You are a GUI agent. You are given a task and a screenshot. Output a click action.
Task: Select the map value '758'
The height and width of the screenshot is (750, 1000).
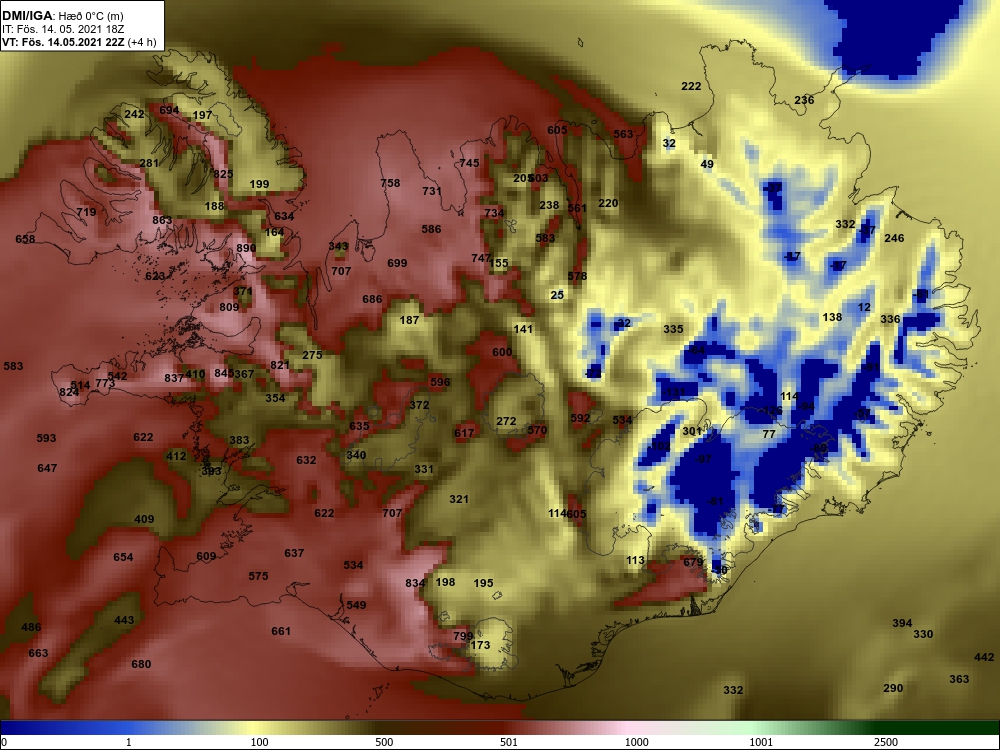pyautogui.click(x=390, y=183)
